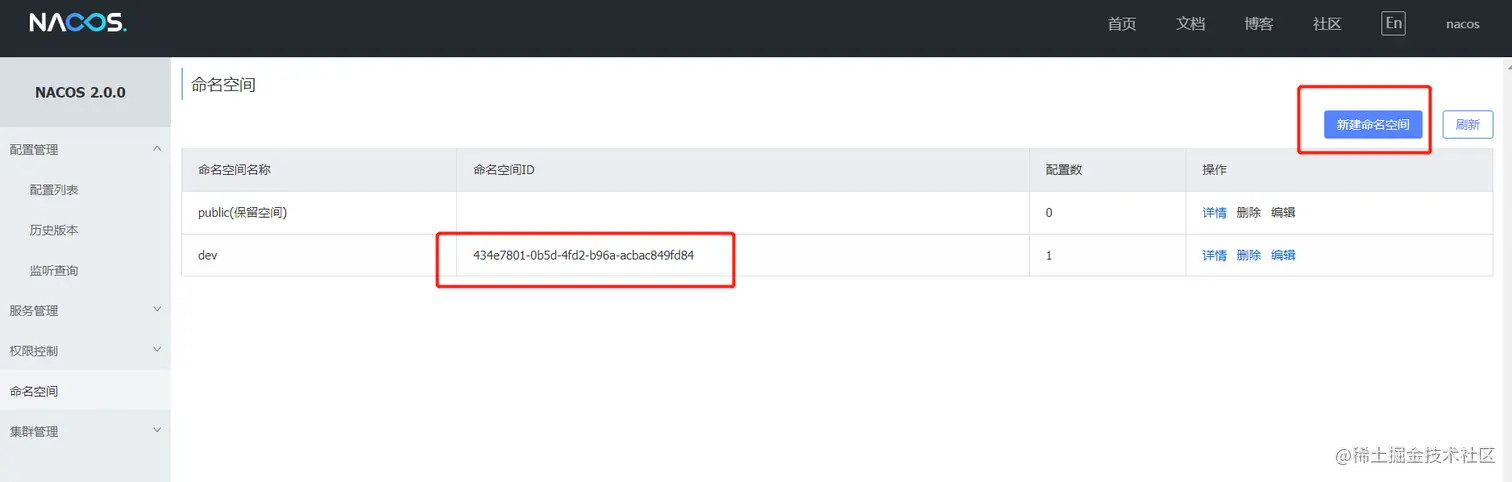Click 新建命名空间 button

pos(1372,124)
